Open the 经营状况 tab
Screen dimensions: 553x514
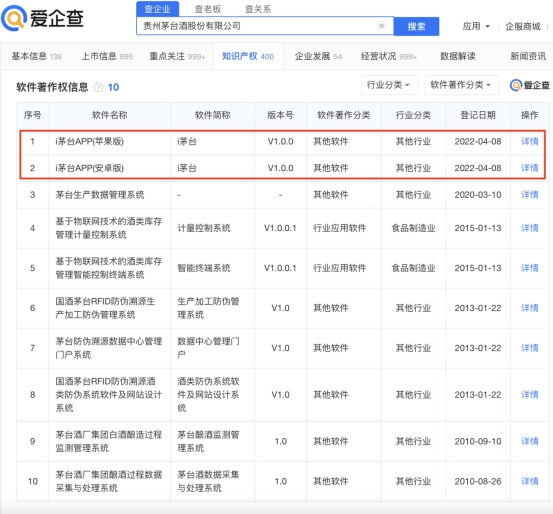[x=389, y=56]
